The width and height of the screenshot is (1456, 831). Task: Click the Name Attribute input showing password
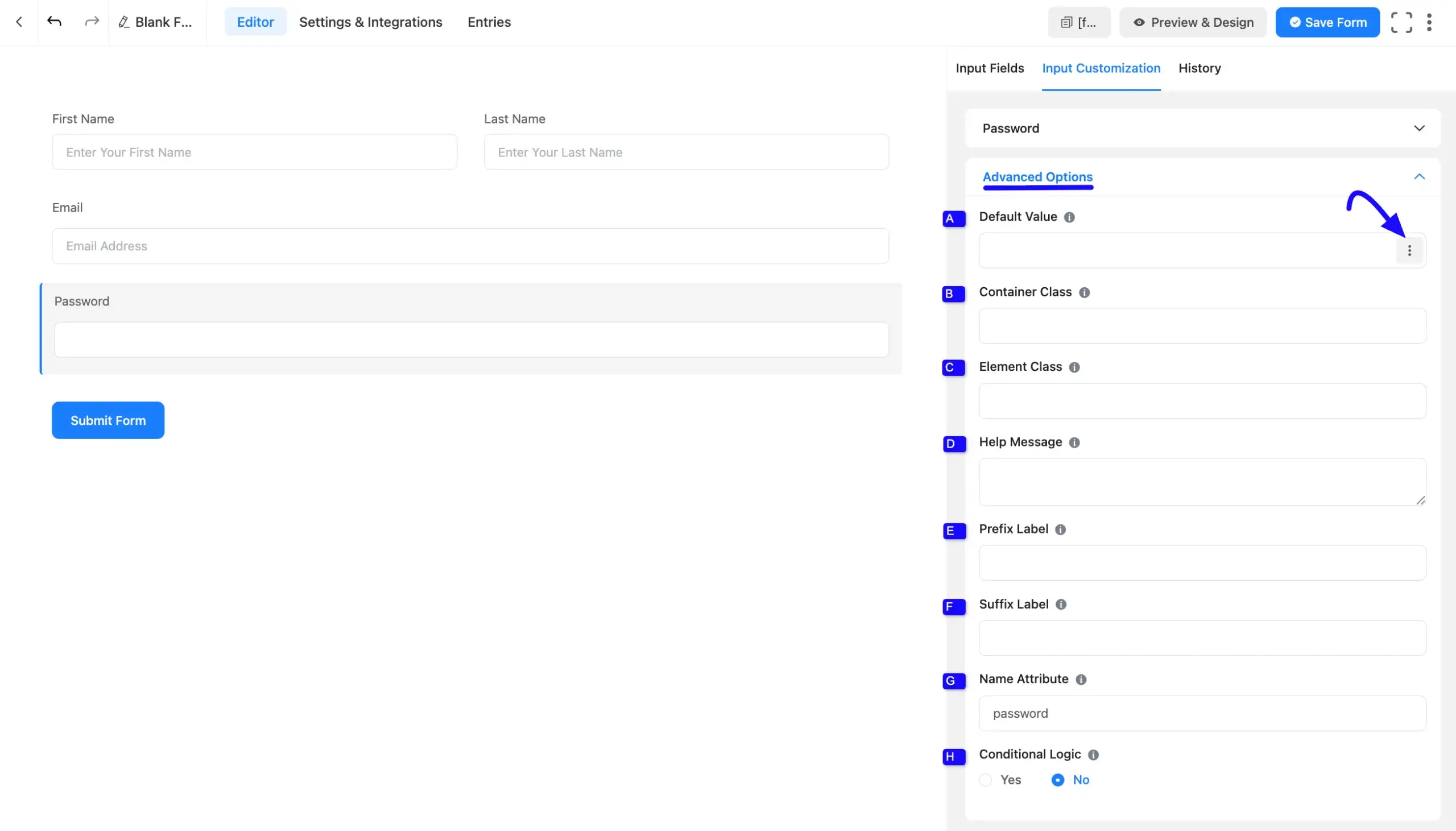click(1201, 713)
